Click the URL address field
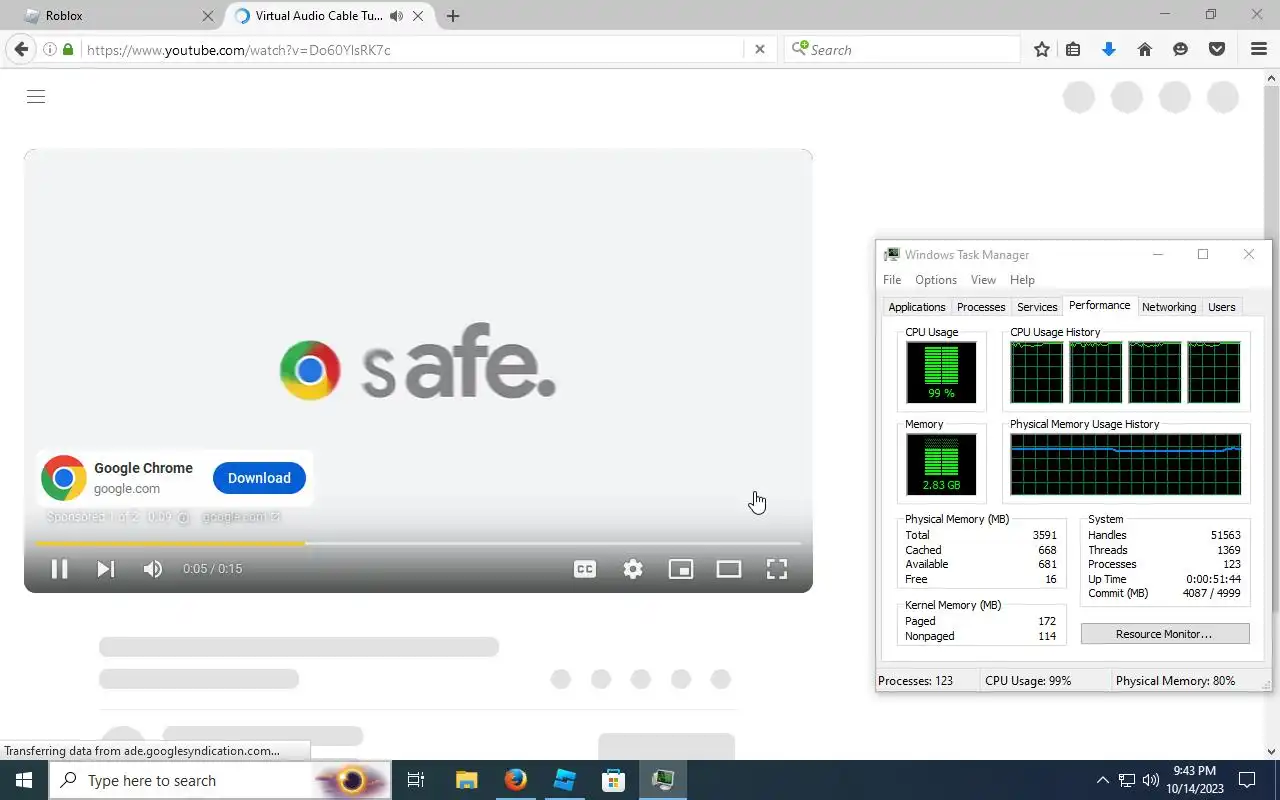This screenshot has height=800, width=1280. (412, 49)
